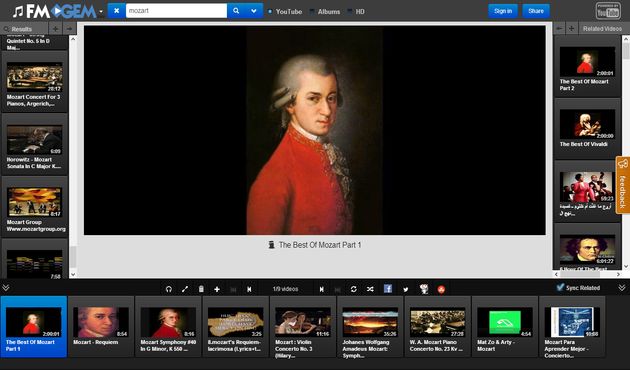Image resolution: width=630 pixels, height=370 pixels.
Task: Click the Sign in button
Action: coord(503,11)
